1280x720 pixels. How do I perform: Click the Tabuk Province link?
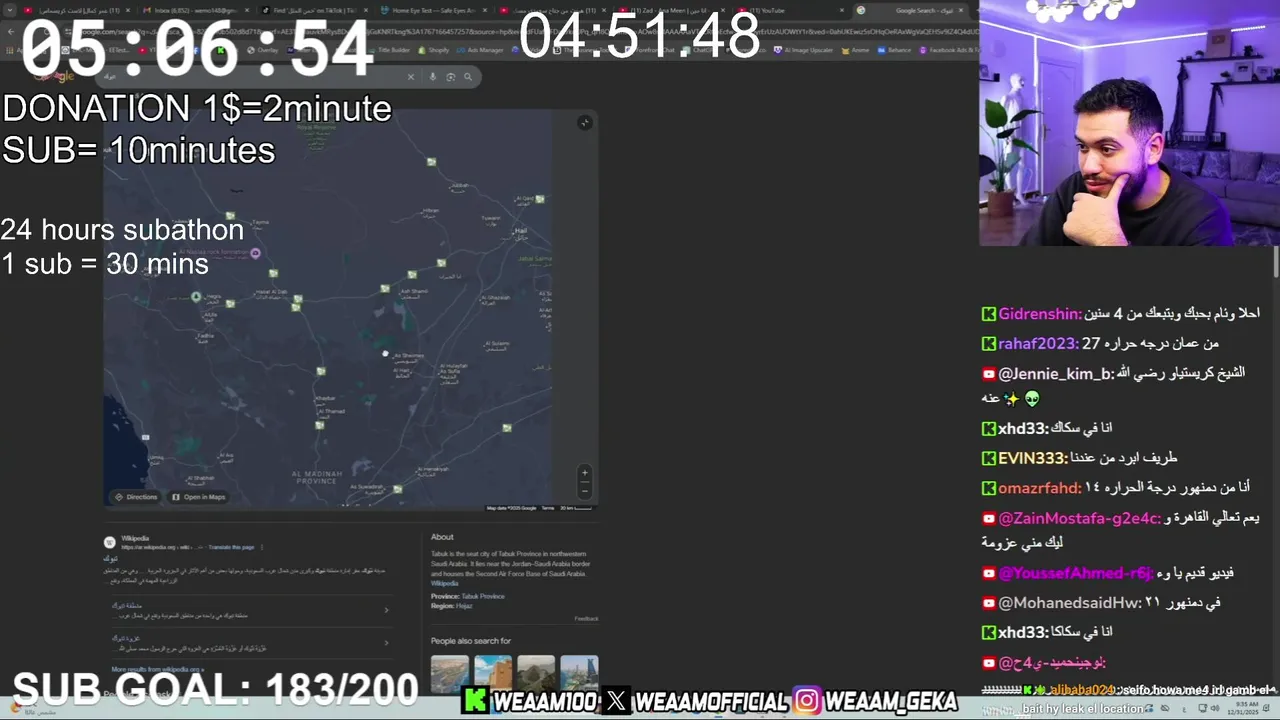(x=483, y=596)
